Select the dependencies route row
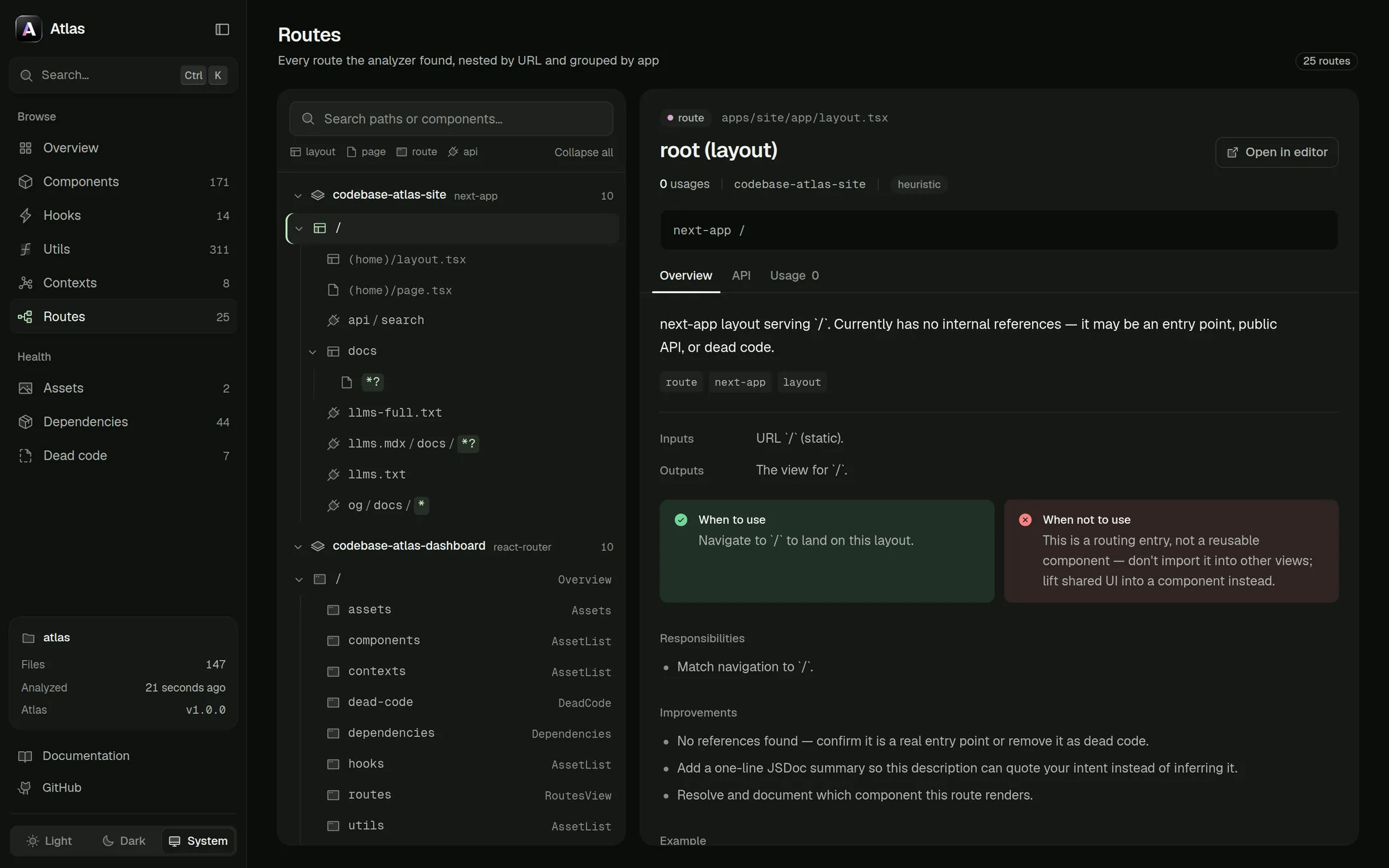The width and height of the screenshot is (1389, 868). (x=466, y=733)
